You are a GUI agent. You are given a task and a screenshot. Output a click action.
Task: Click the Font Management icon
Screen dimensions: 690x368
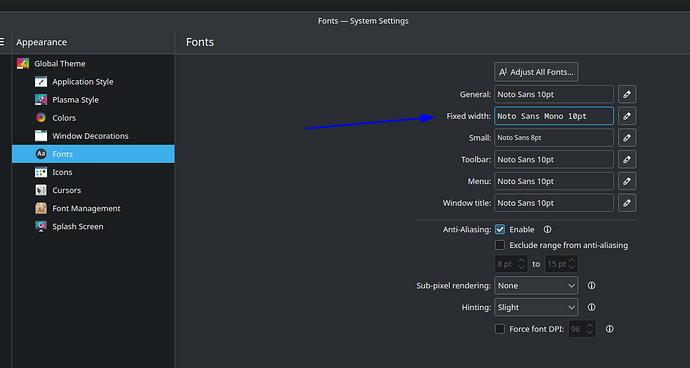point(41,208)
